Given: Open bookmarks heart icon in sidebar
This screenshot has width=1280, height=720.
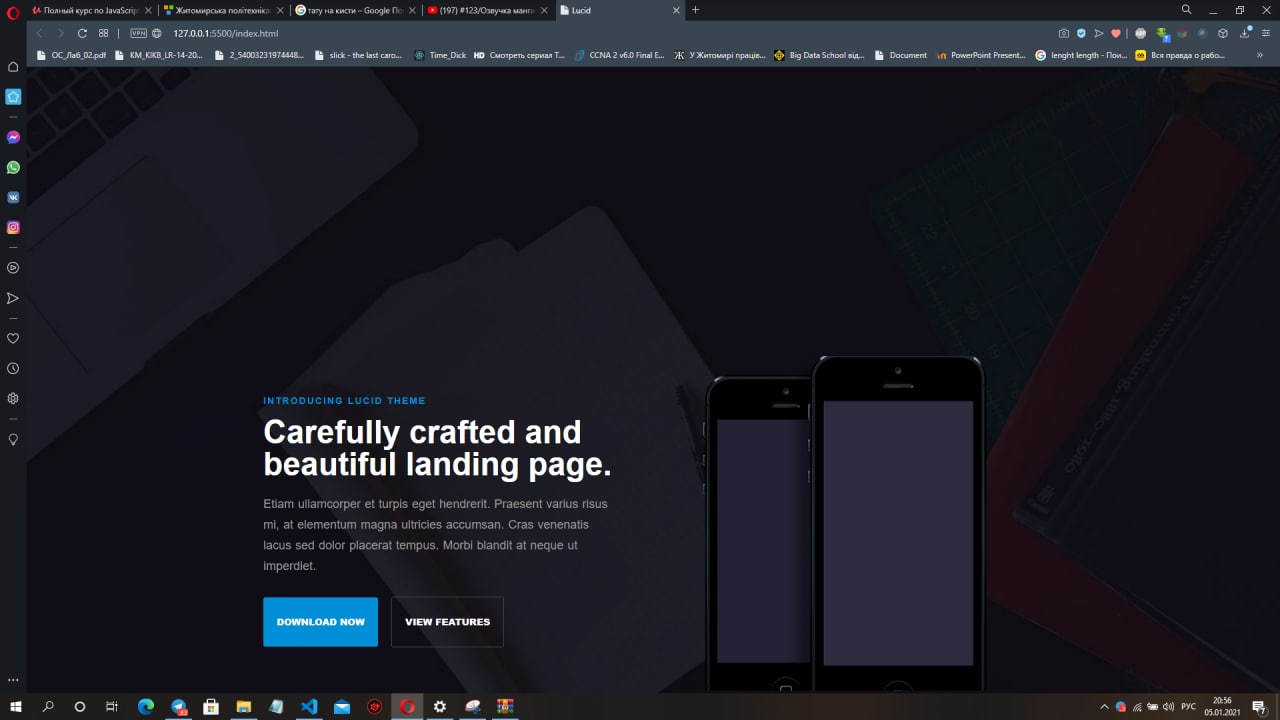Looking at the screenshot, I should (x=13, y=338).
